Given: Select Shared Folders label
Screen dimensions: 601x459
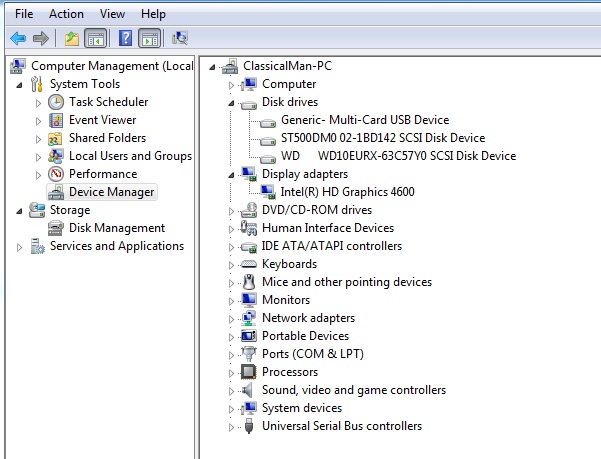Looking at the screenshot, I should click(x=107, y=138).
